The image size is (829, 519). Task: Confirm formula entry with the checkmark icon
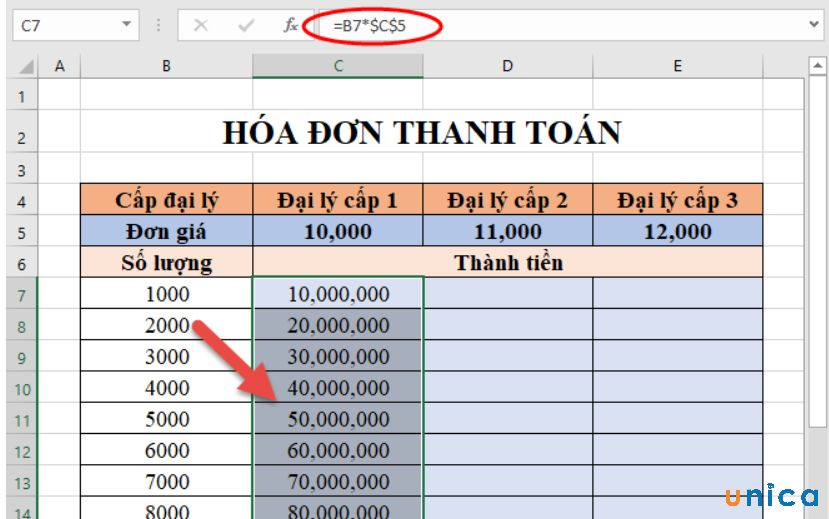246,25
